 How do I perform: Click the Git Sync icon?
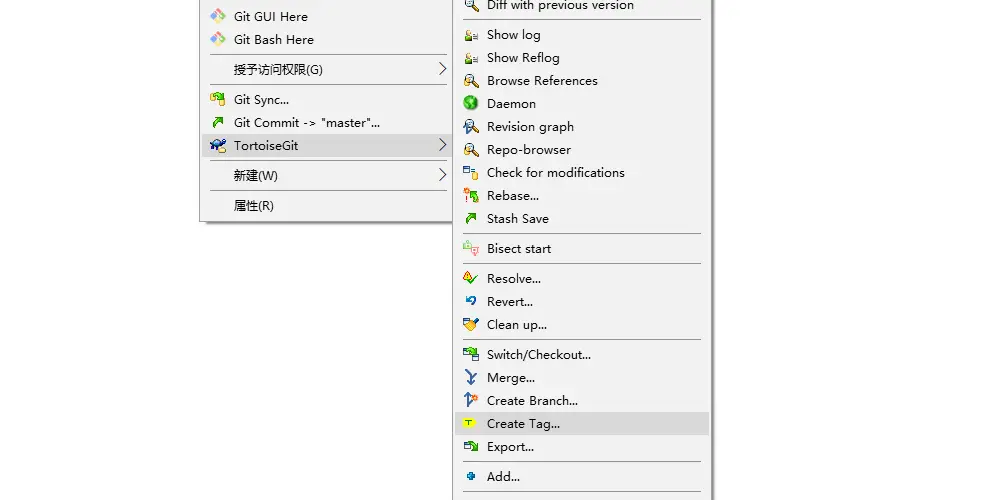[218, 99]
